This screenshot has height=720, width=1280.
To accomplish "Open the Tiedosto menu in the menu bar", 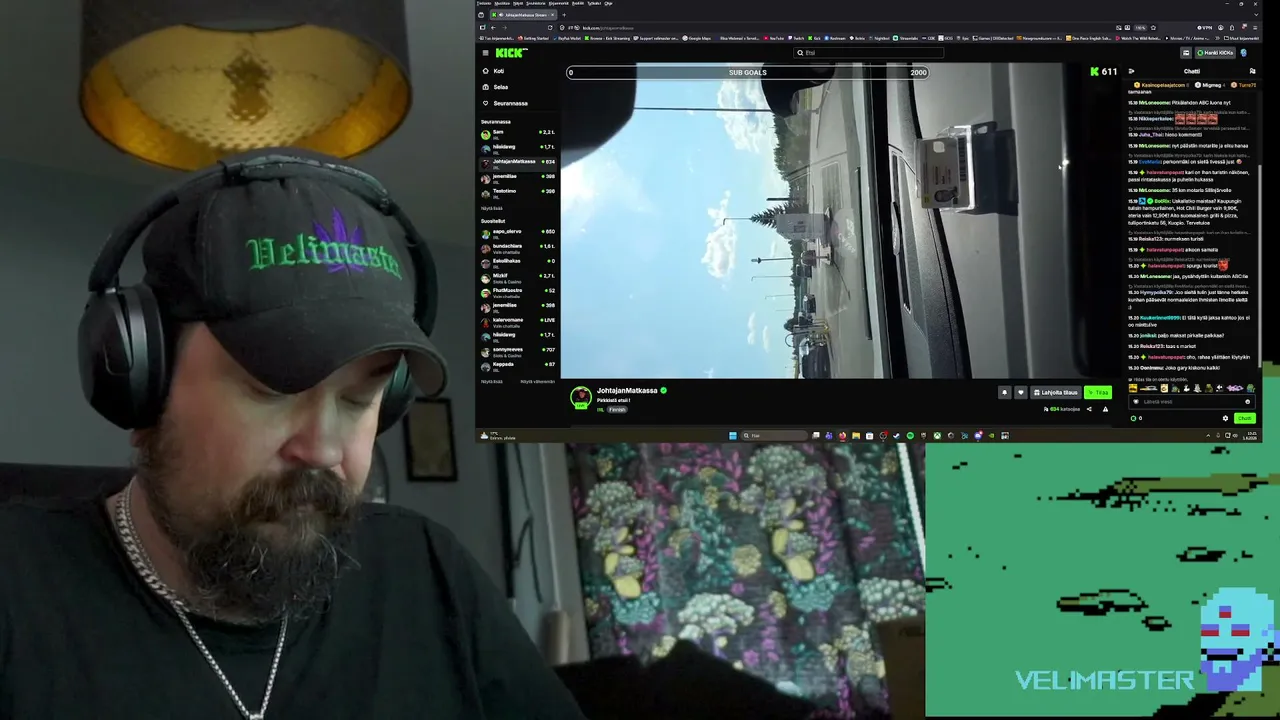I will [x=484, y=3].
